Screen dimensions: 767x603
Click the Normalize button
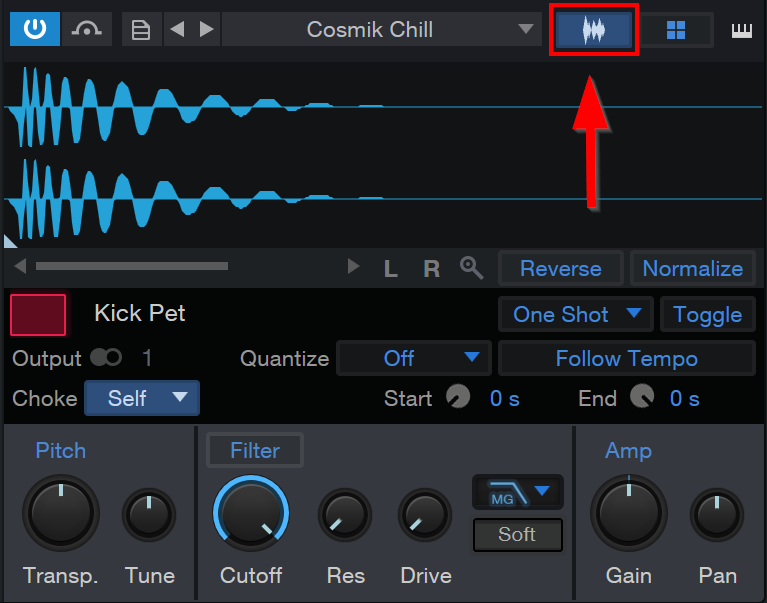pos(693,268)
